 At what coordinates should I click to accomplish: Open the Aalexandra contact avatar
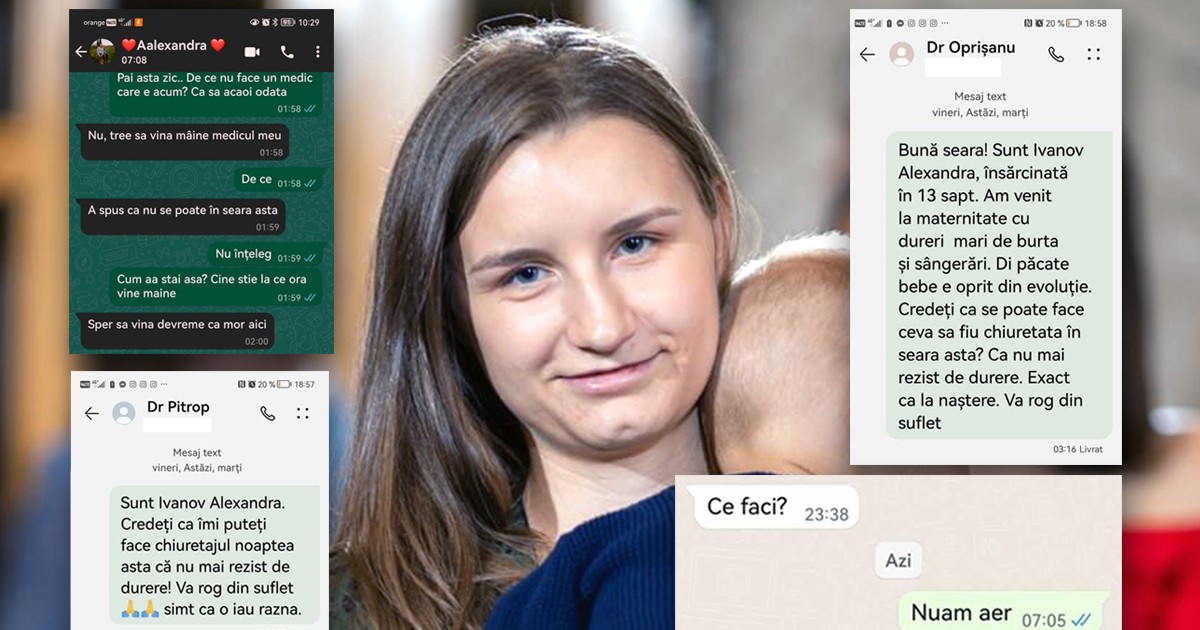102,52
